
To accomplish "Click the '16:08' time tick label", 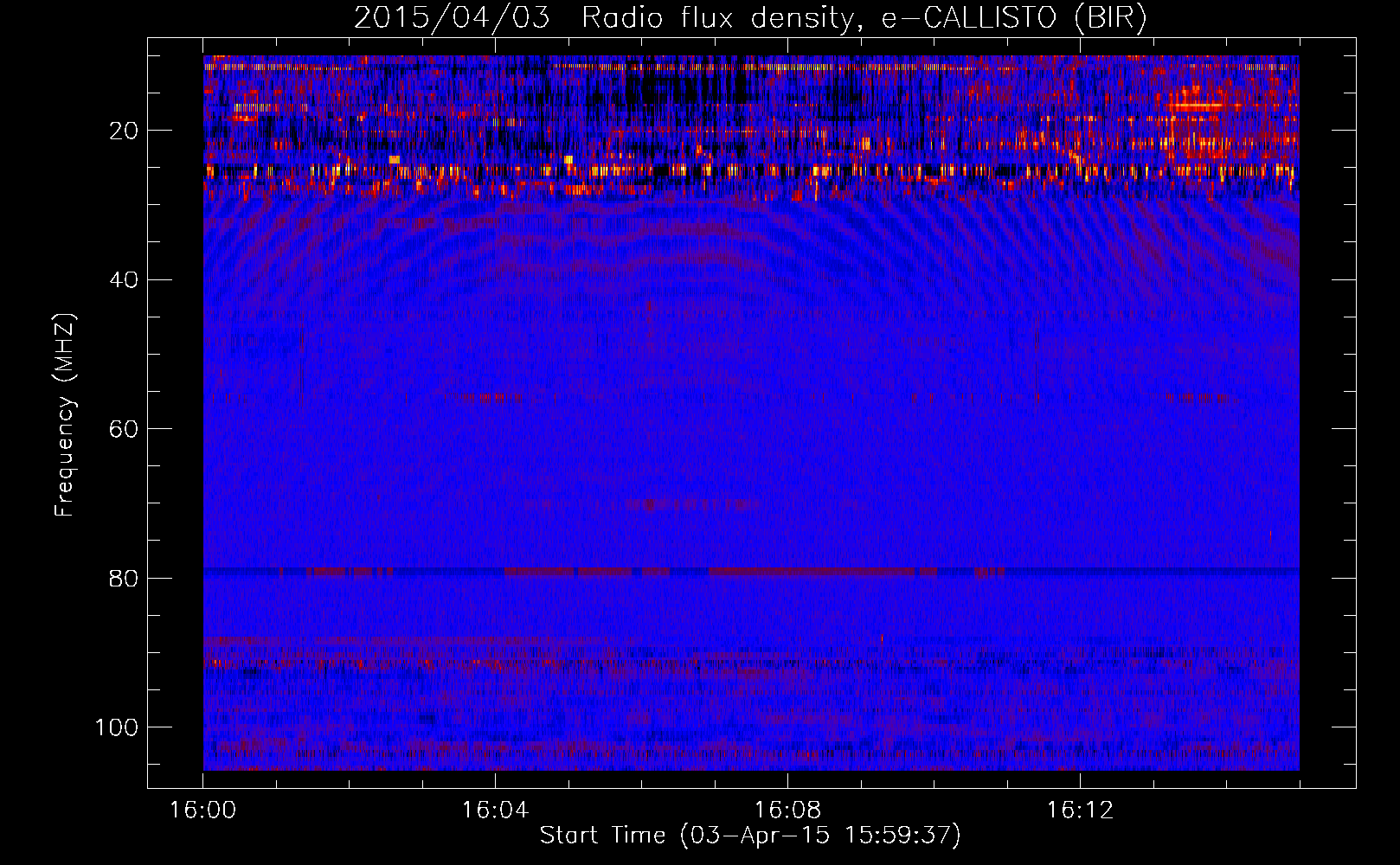I will point(787,811).
